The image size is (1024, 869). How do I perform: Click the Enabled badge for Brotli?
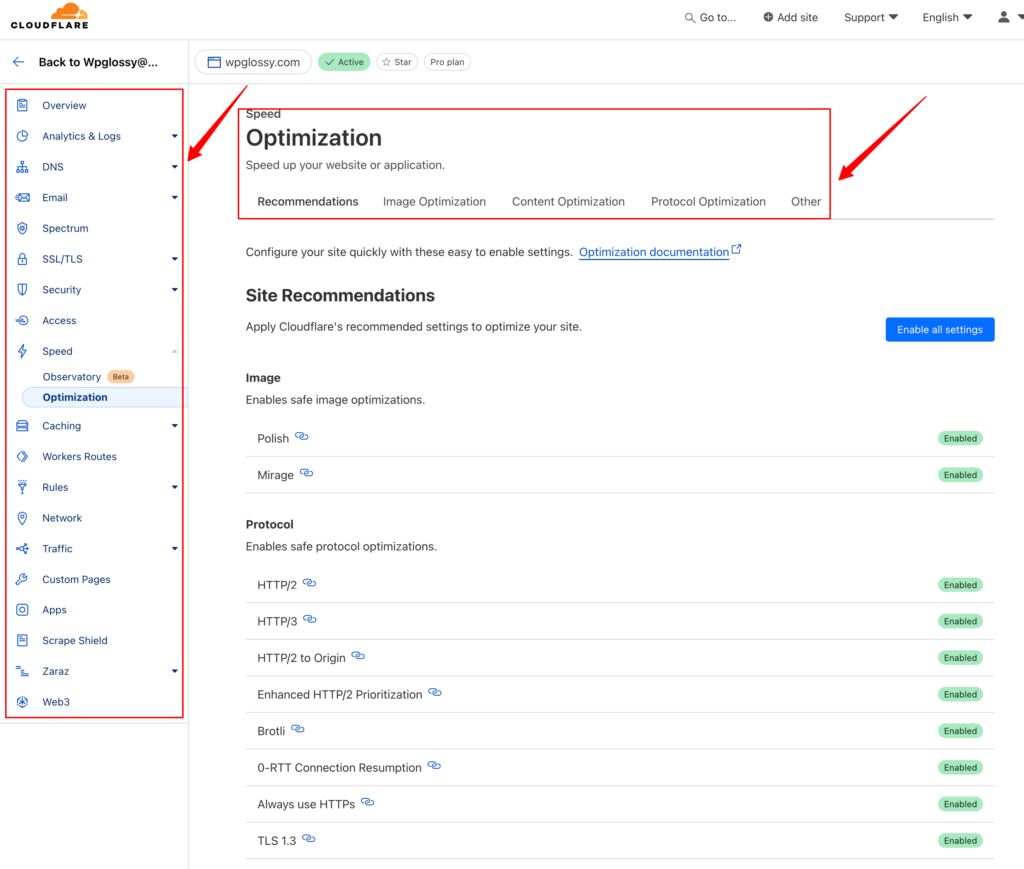click(x=960, y=731)
